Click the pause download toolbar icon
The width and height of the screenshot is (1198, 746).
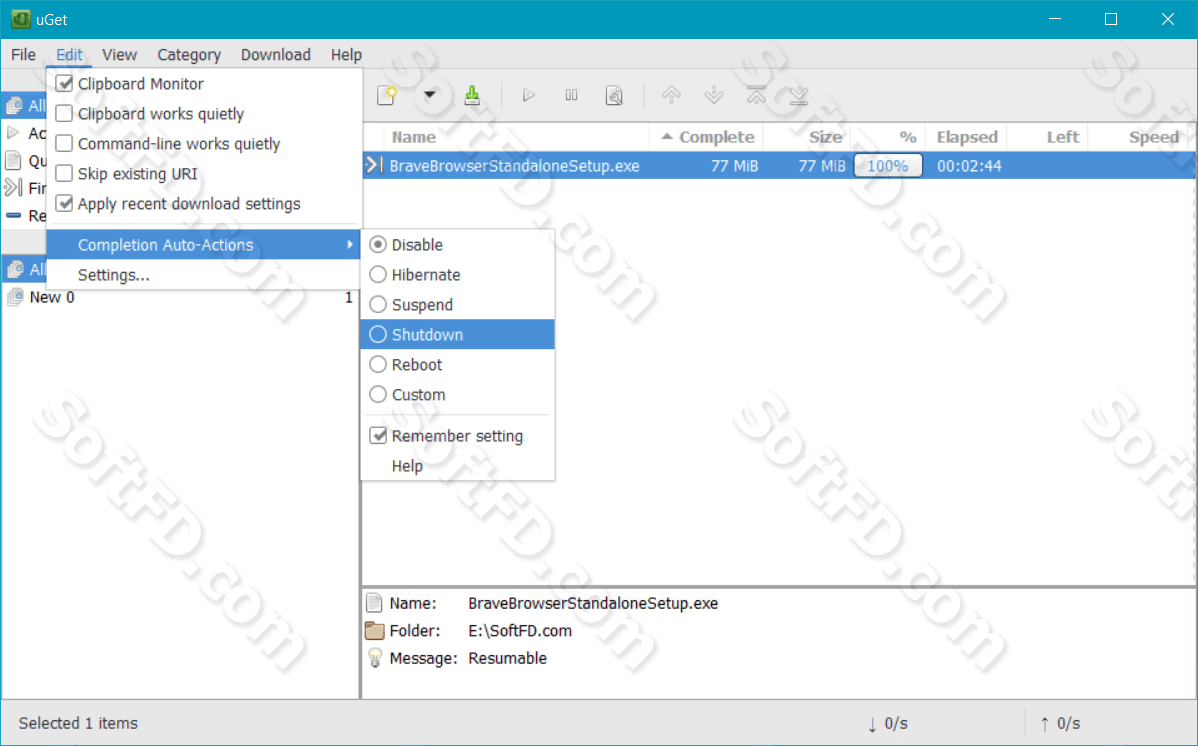tap(571, 96)
